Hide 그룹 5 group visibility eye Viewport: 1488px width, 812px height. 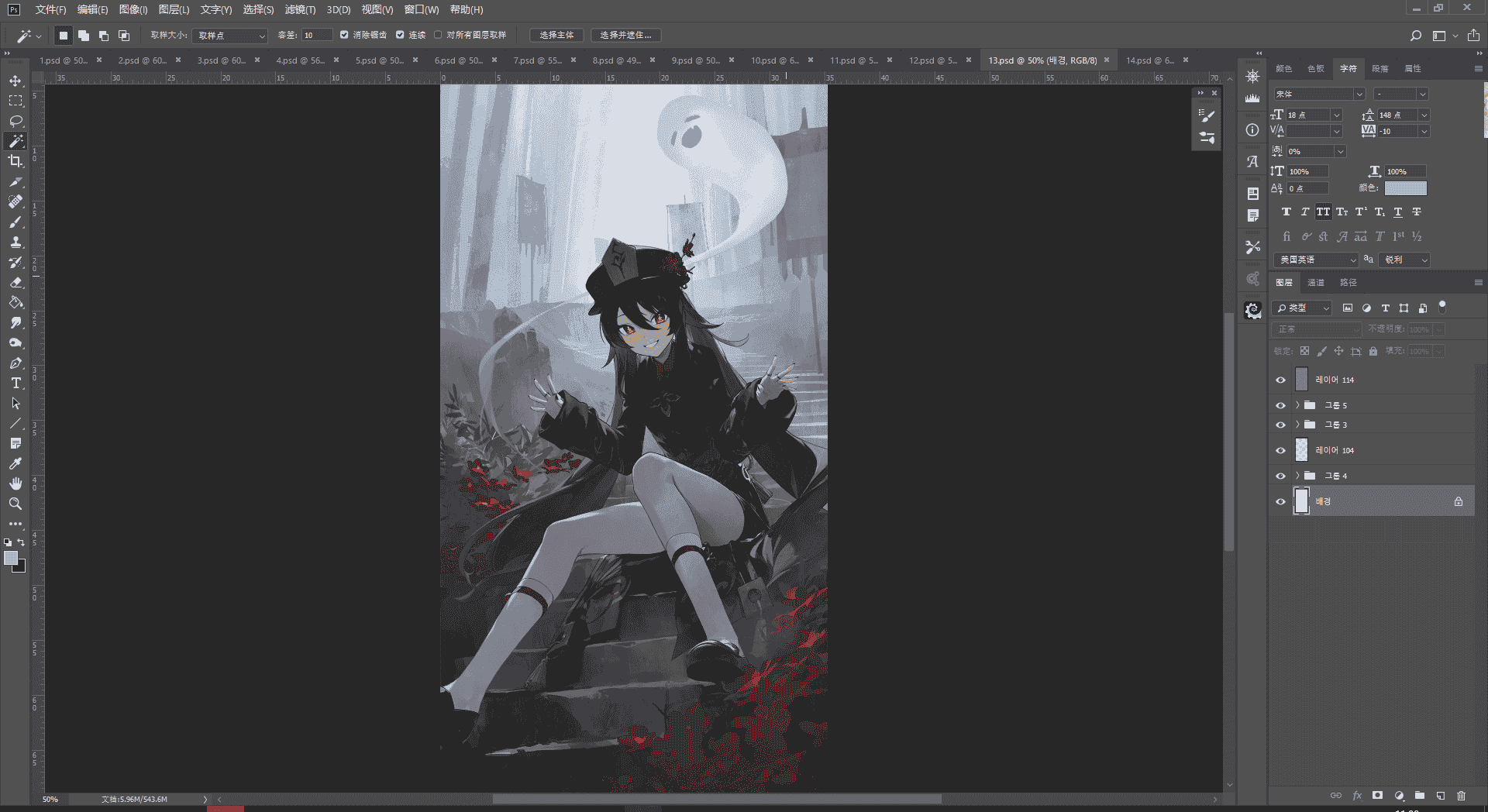coord(1280,405)
